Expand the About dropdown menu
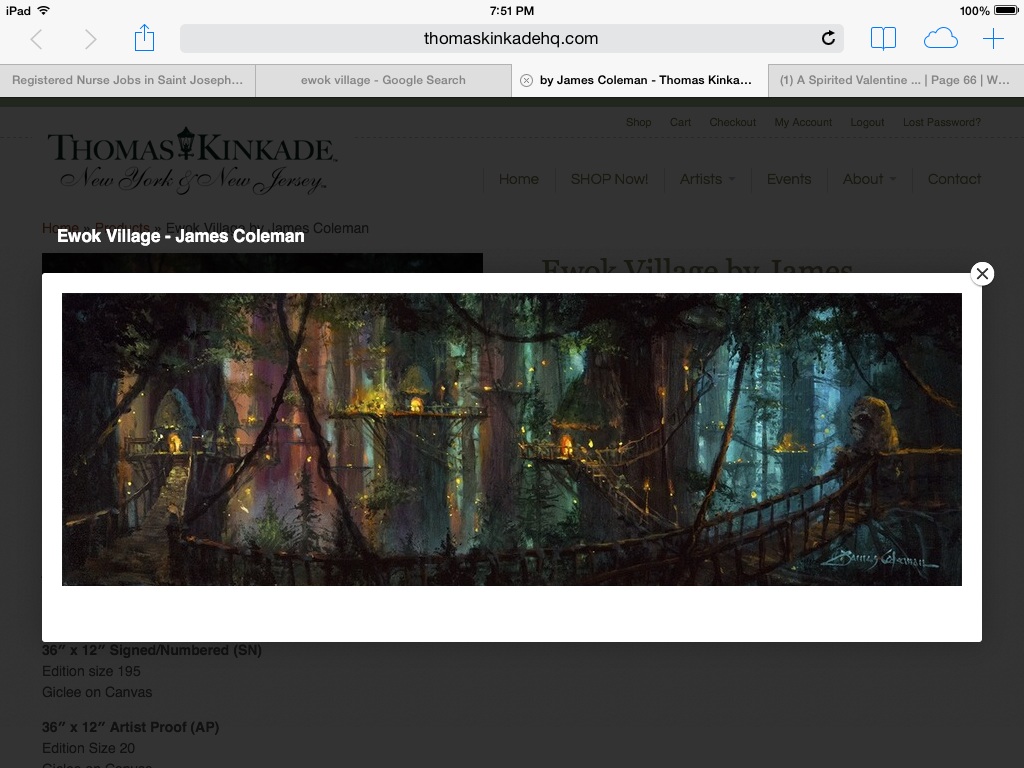Image resolution: width=1024 pixels, height=768 pixels. tap(868, 179)
